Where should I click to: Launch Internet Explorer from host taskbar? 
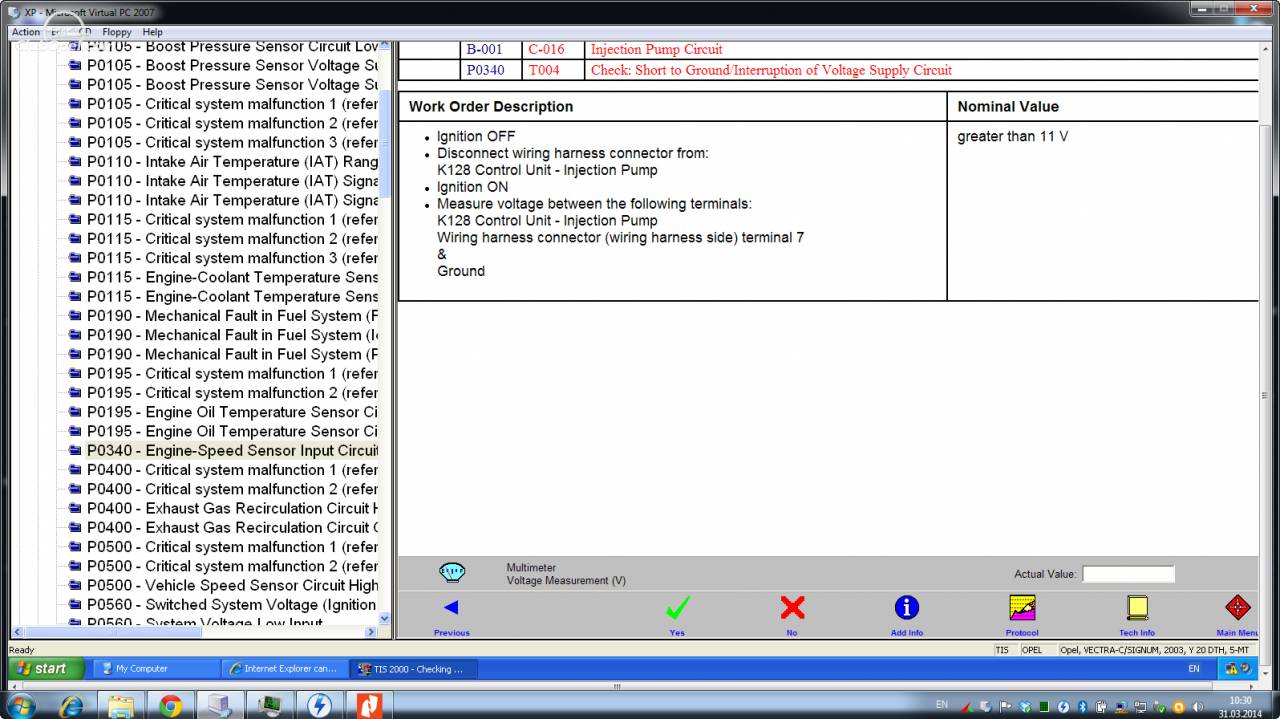pyautogui.click(x=71, y=706)
